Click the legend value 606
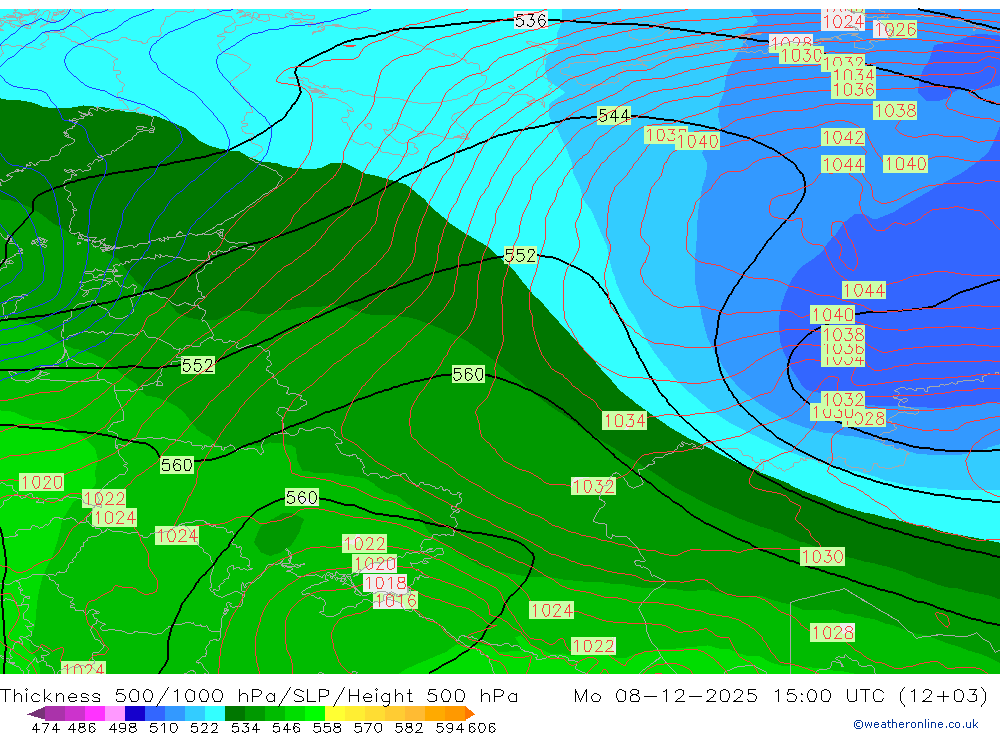The height and width of the screenshot is (733, 1000). pos(482,728)
